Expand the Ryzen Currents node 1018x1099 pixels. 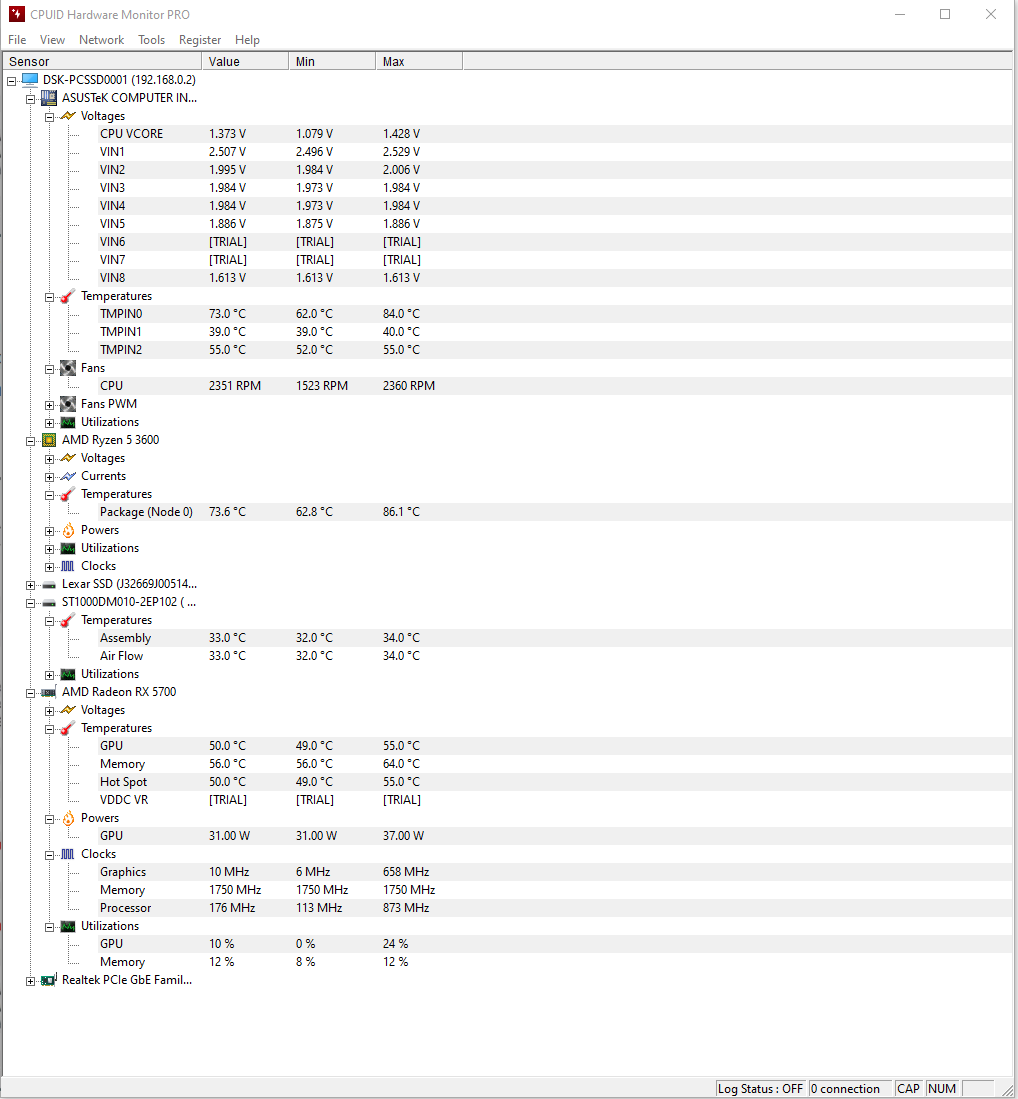(x=49, y=477)
